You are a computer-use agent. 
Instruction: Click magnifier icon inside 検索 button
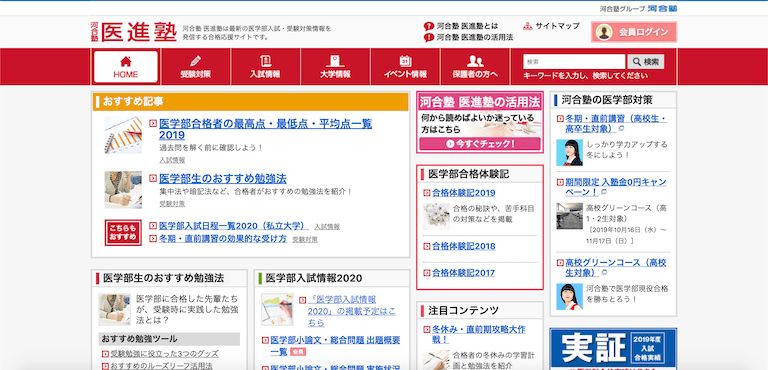click(637, 62)
